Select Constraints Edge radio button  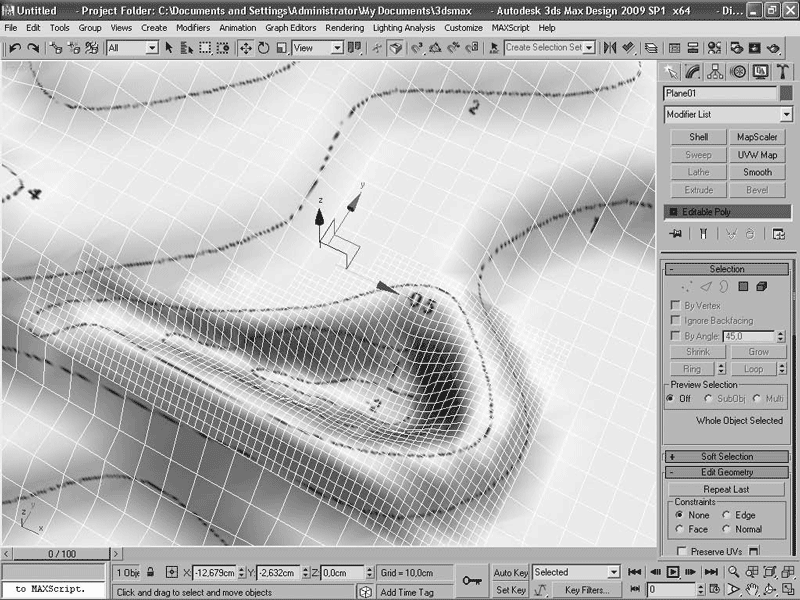click(x=726, y=515)
